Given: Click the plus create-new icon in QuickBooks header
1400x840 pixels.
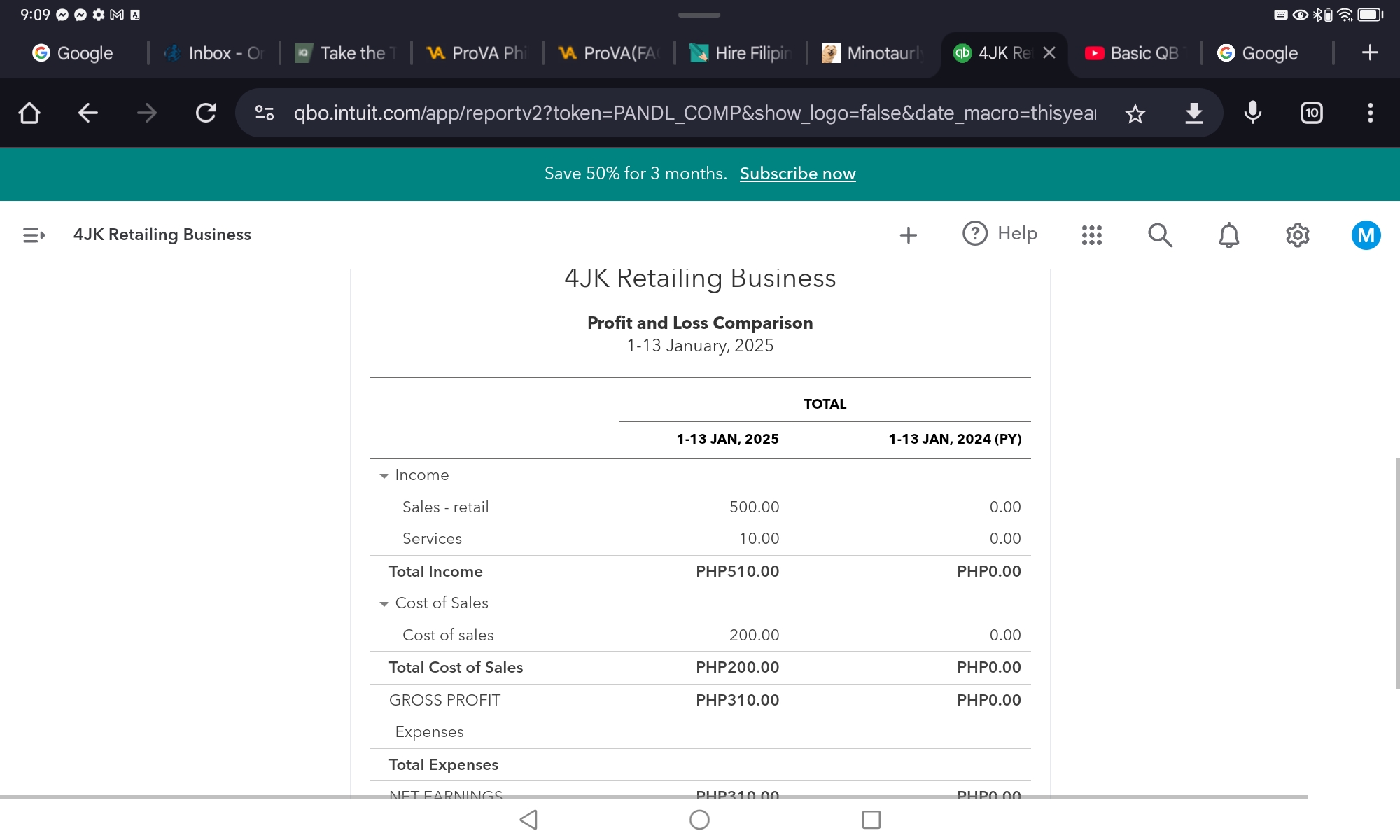Looking at the screenshot, I should (x=908, y=235).
